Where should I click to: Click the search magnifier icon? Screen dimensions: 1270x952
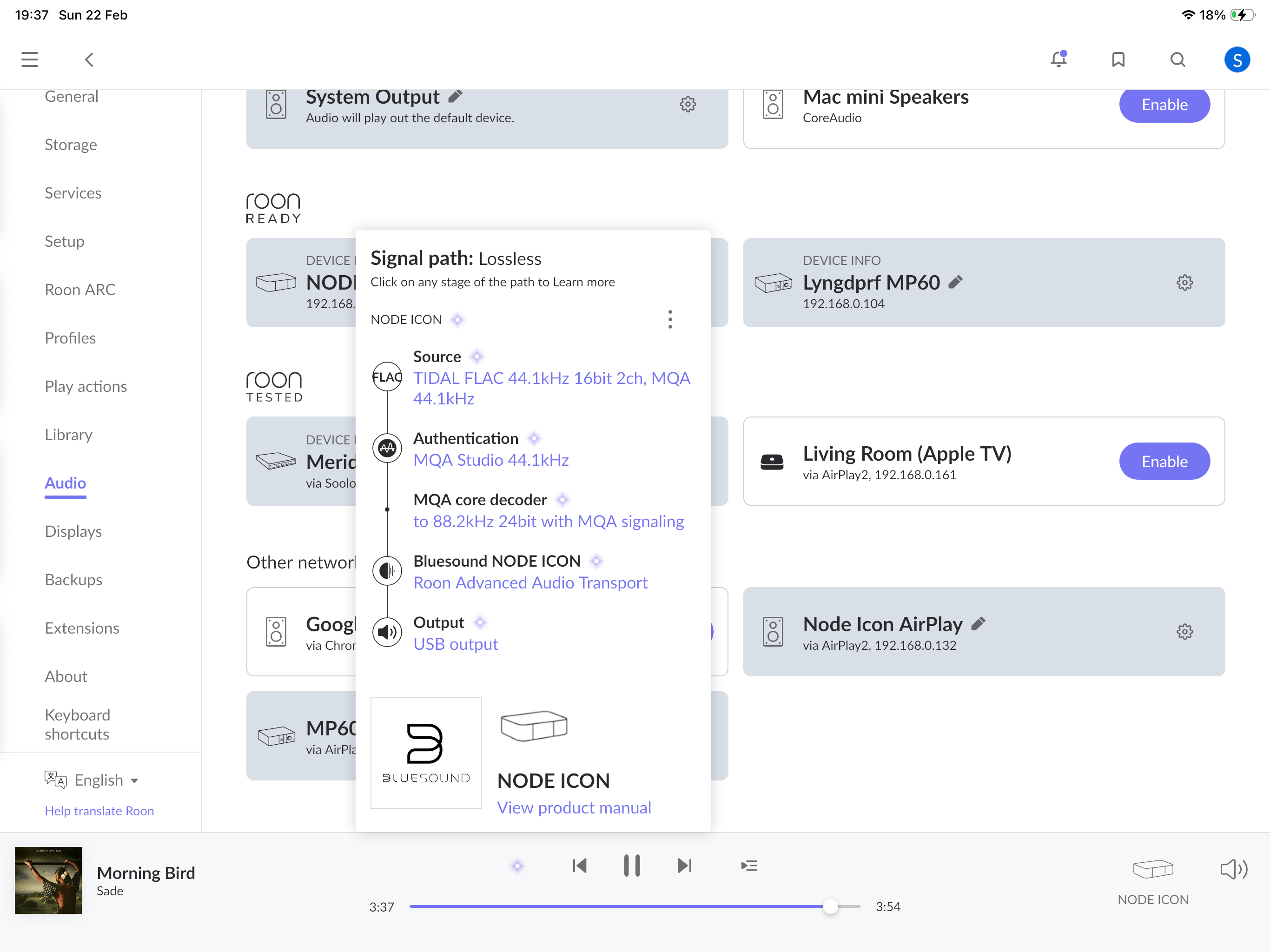pos(1177,59)
